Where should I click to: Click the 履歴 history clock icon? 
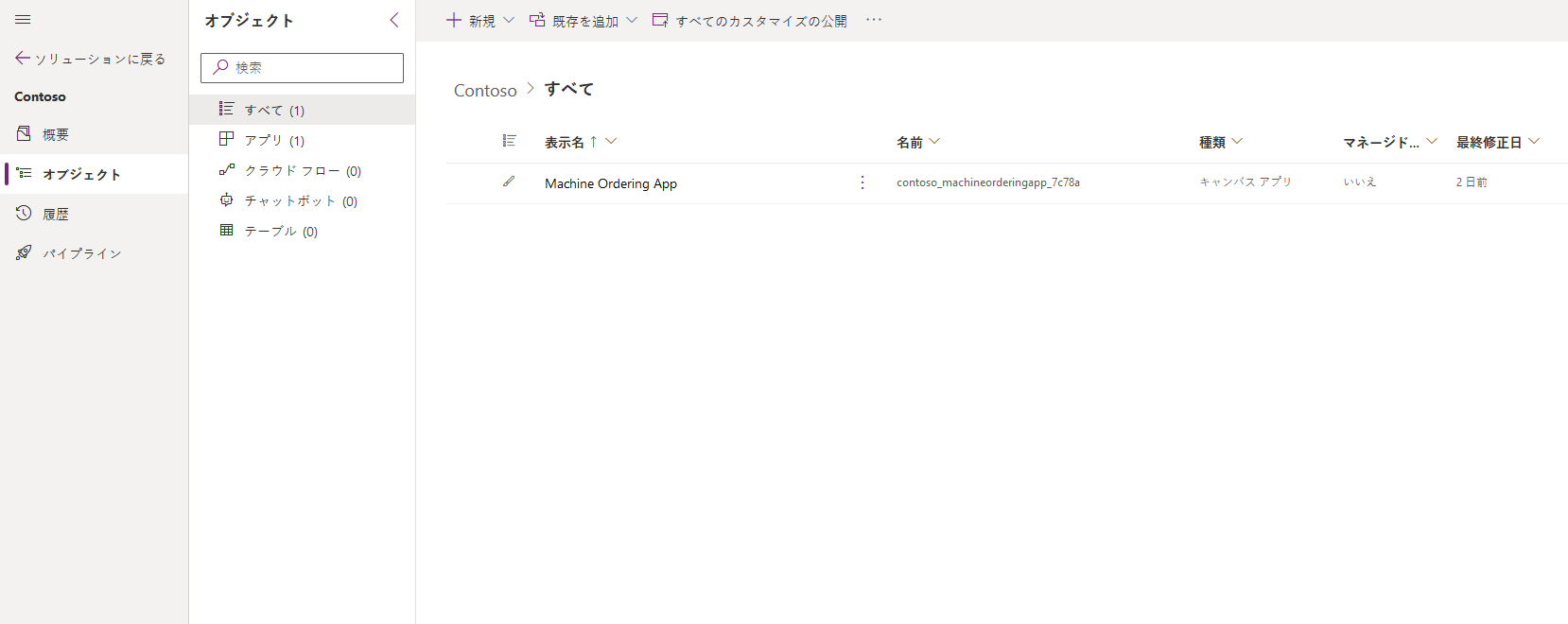pos(24,214)
